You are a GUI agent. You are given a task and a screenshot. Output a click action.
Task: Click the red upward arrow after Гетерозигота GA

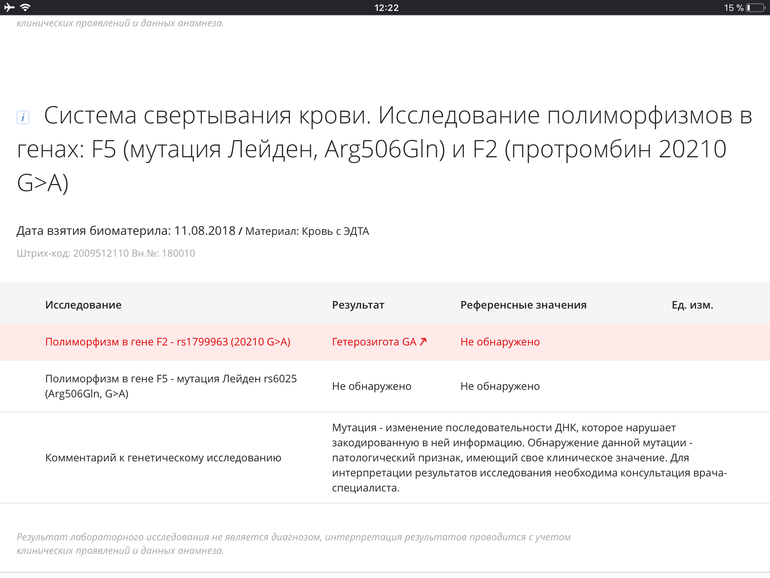pyautogui.click(x=423, y=342)
